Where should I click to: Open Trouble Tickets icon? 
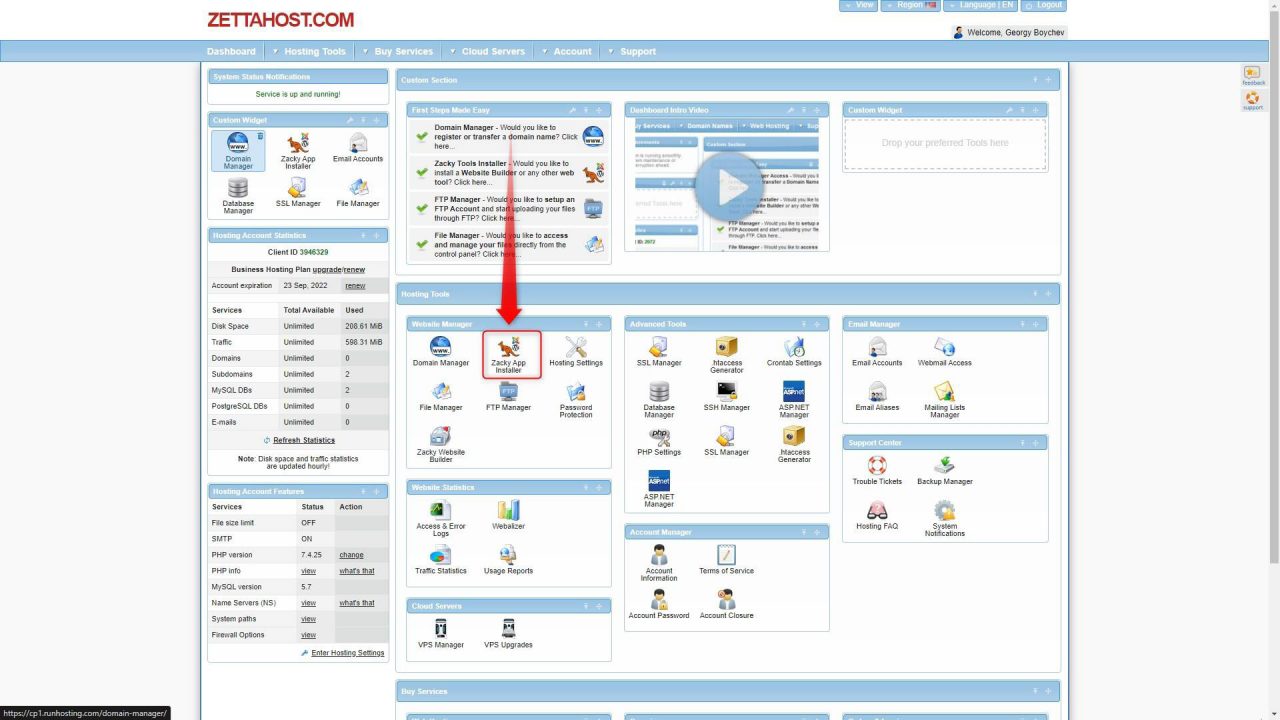(x=877, y=470)
